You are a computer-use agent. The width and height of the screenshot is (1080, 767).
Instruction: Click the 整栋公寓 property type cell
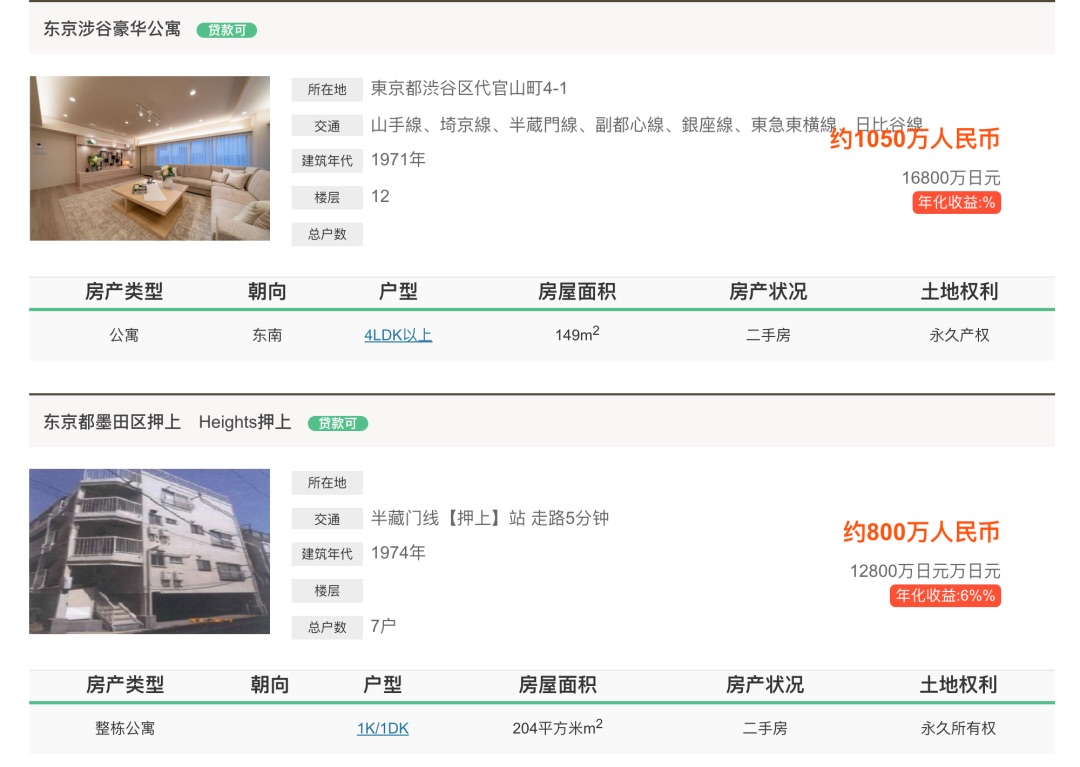(125, 728)
